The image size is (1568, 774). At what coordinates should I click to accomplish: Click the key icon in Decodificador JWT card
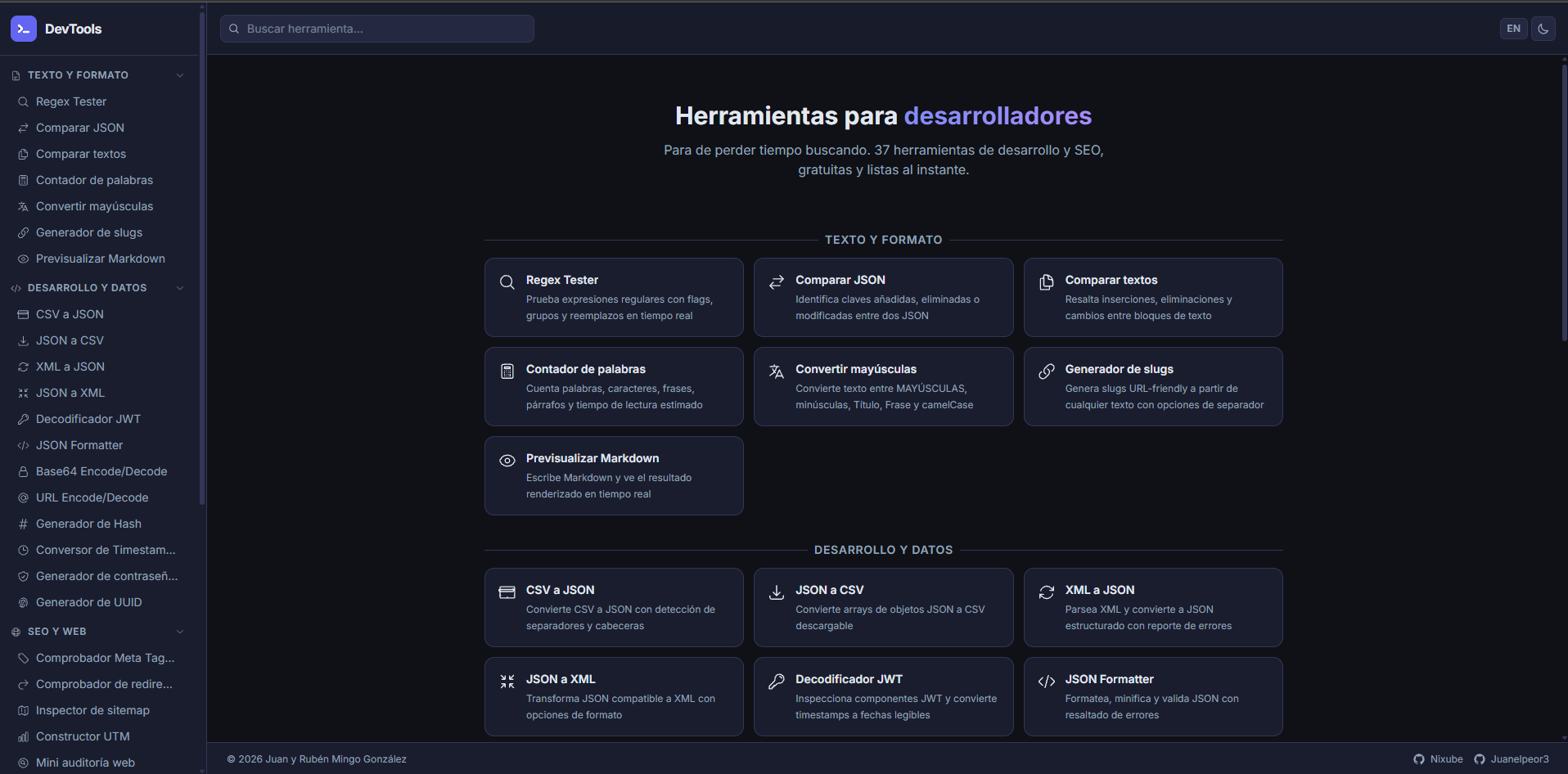(x=777, y=682)
